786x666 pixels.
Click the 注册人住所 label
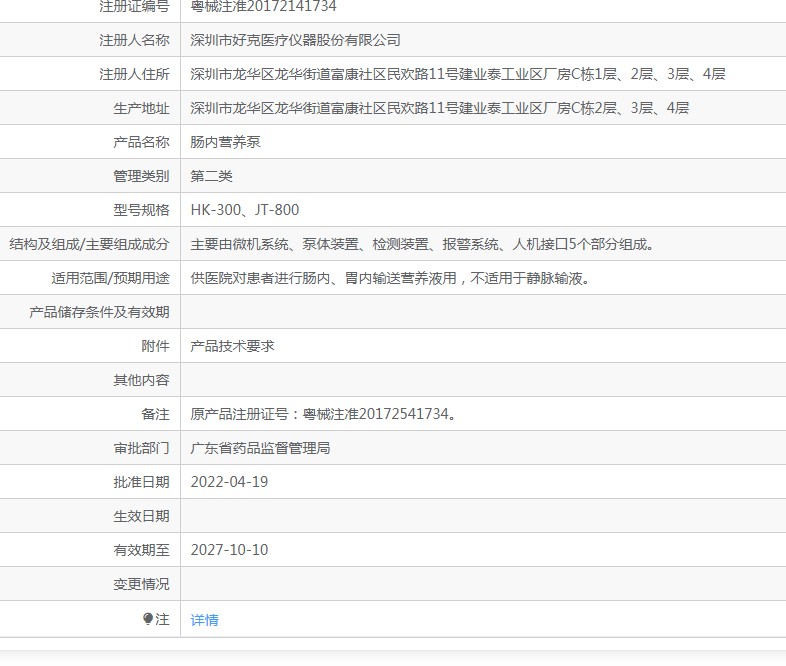click(x=134, y=74)
